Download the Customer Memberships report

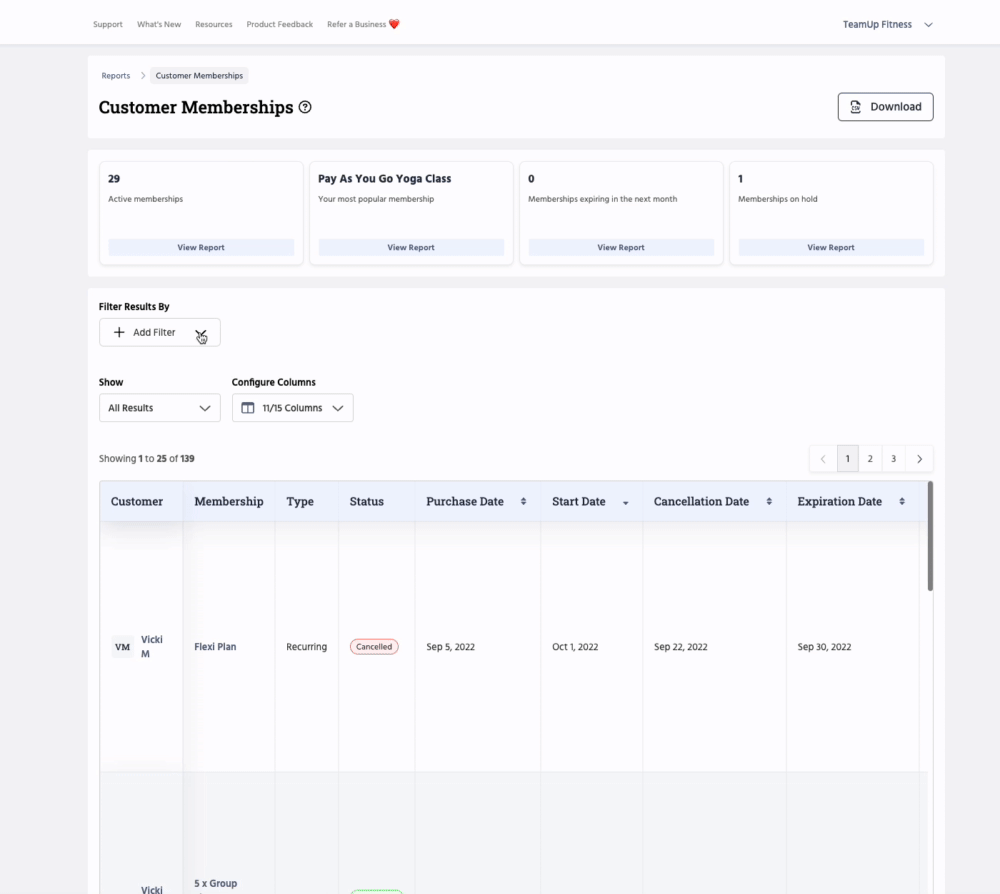click(x=885, y=107)
